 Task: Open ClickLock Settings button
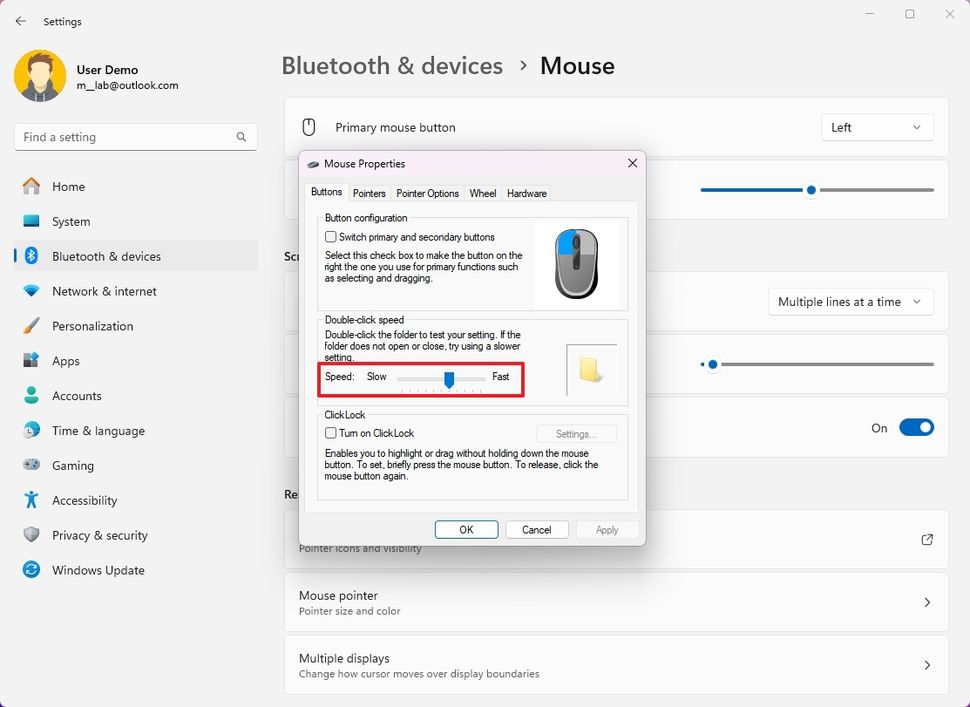click(576, 433)
